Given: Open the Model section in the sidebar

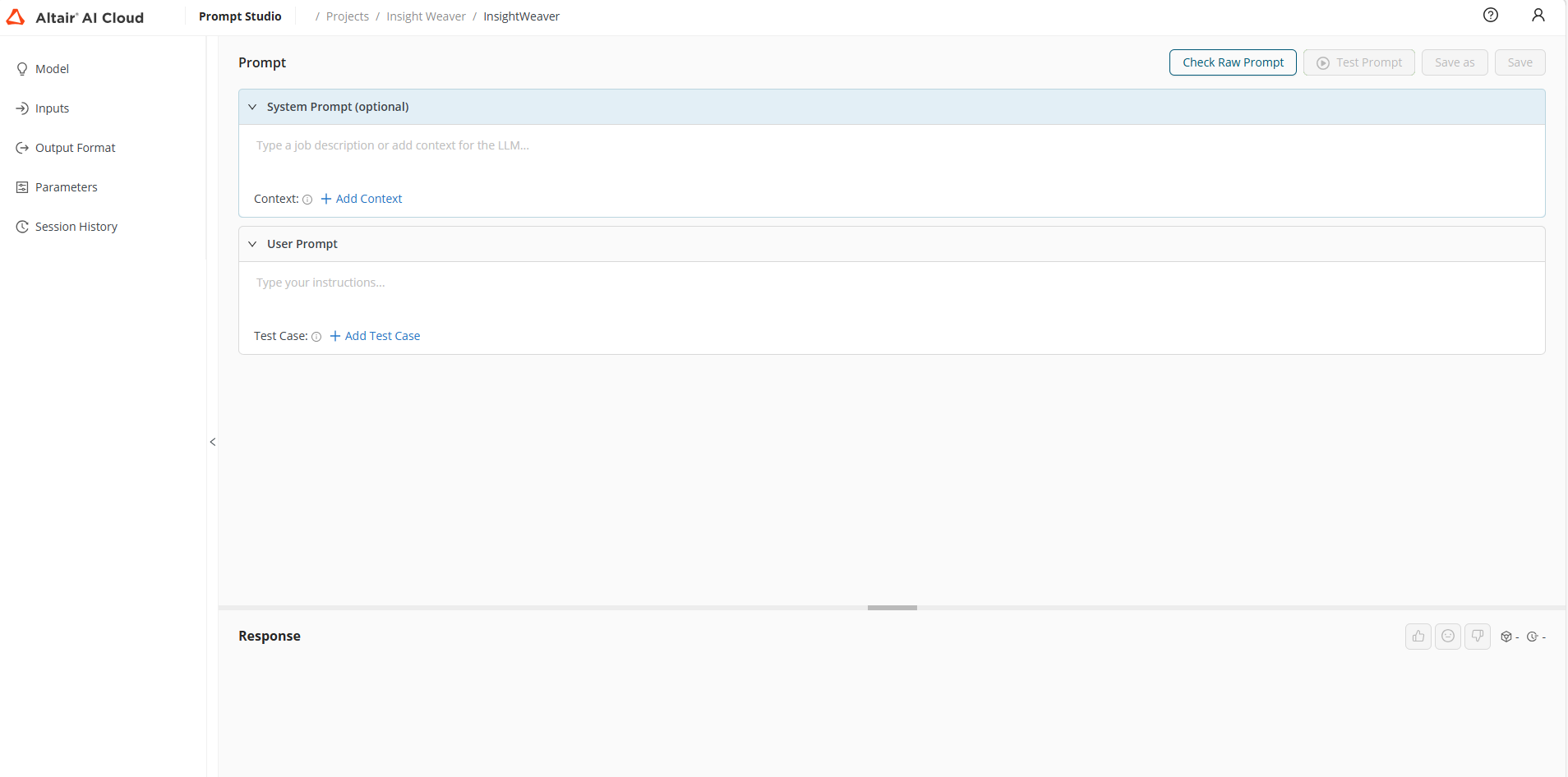Looking at the screenshot, I should [x=52, y=69].
